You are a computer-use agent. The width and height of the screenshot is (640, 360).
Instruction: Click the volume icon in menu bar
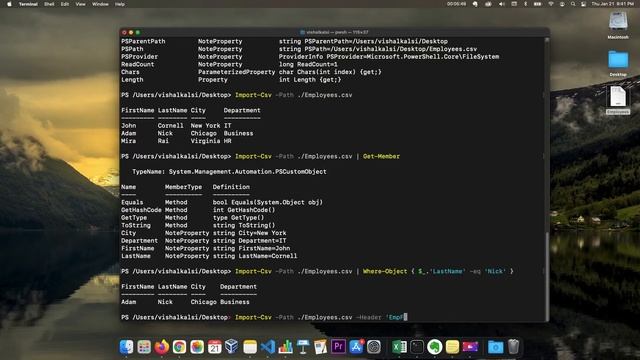pyautogui.click(x=502, y=4)
